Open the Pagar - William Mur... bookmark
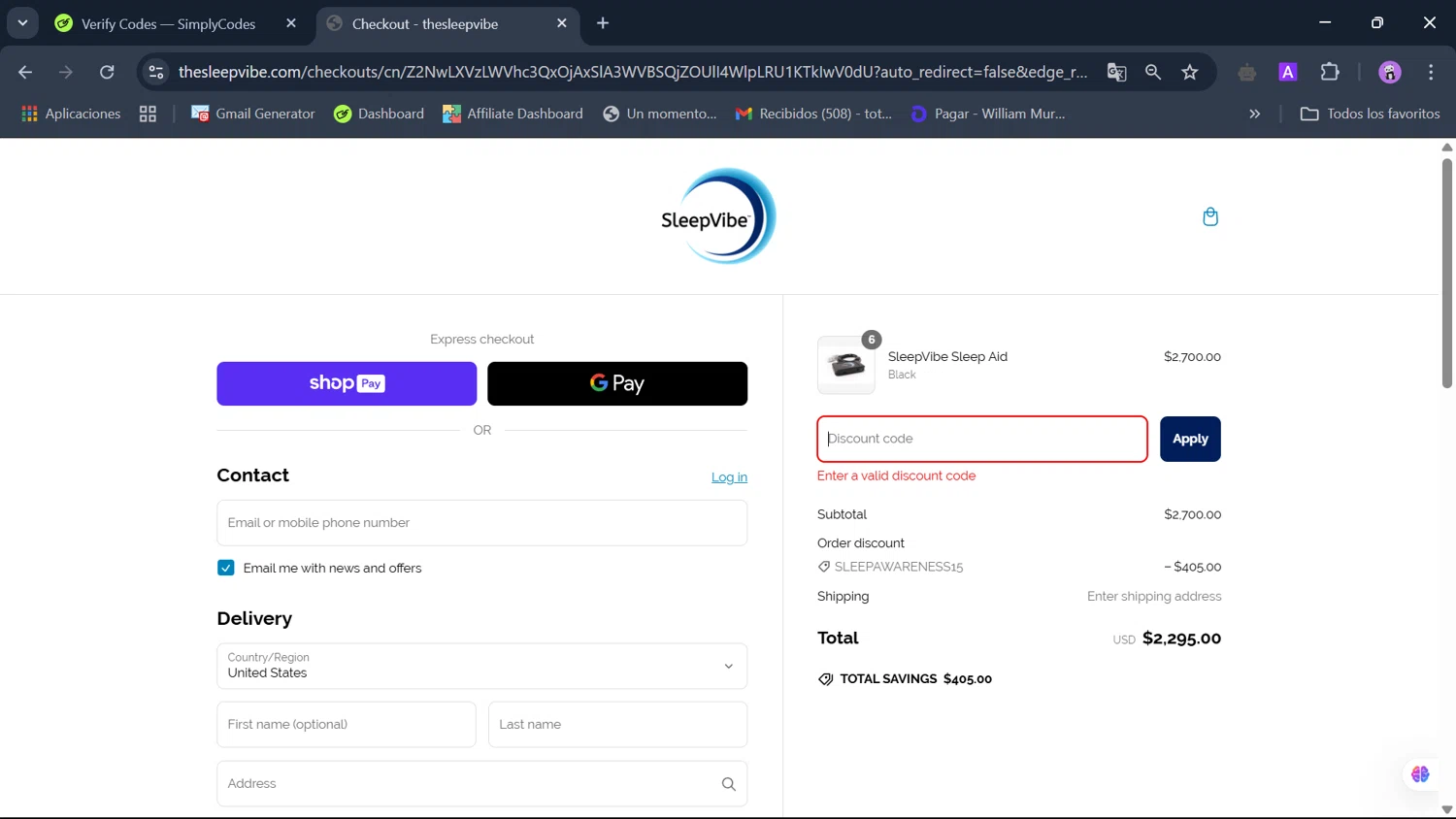Image resolution: width=1456 pixels, height=819 pixels. [988, 114]
